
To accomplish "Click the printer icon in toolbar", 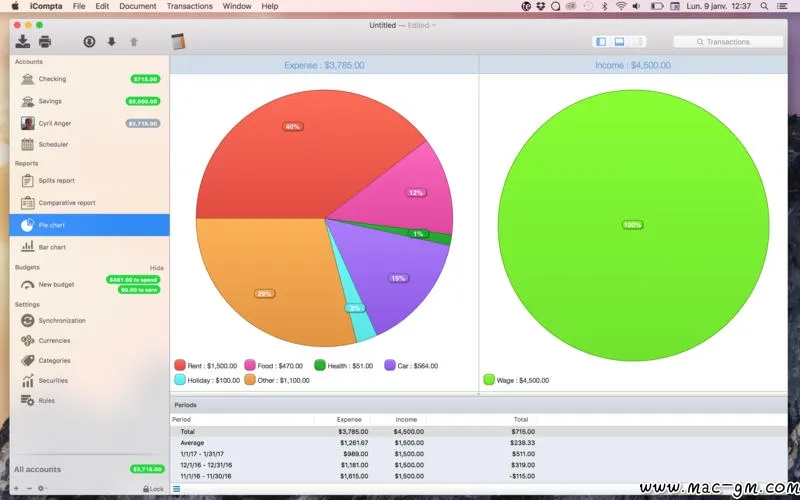I will click(45, 41).
